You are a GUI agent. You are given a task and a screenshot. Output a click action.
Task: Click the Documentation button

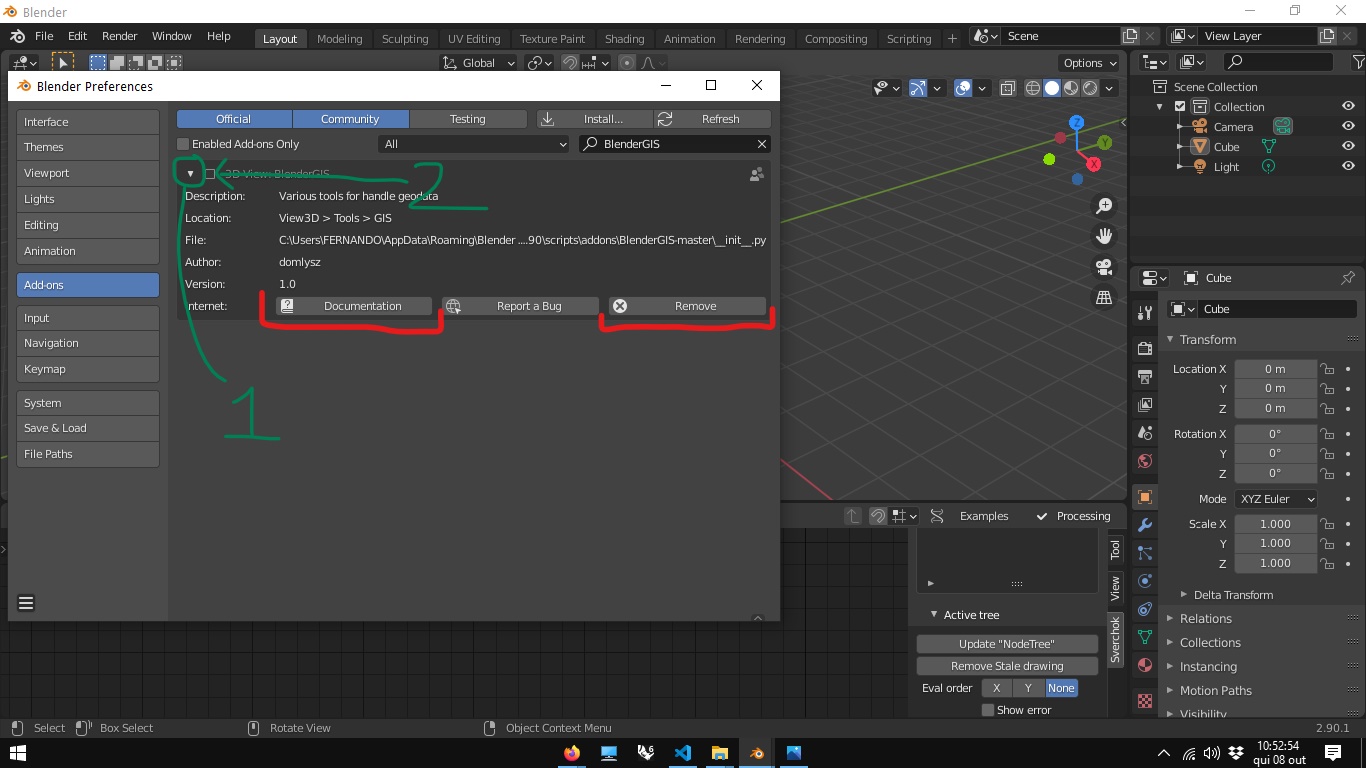pyautogui.click(x=354, y=306)
